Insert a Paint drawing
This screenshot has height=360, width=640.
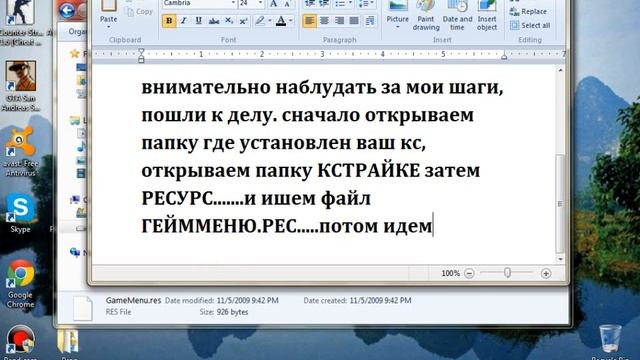point(426,16)
